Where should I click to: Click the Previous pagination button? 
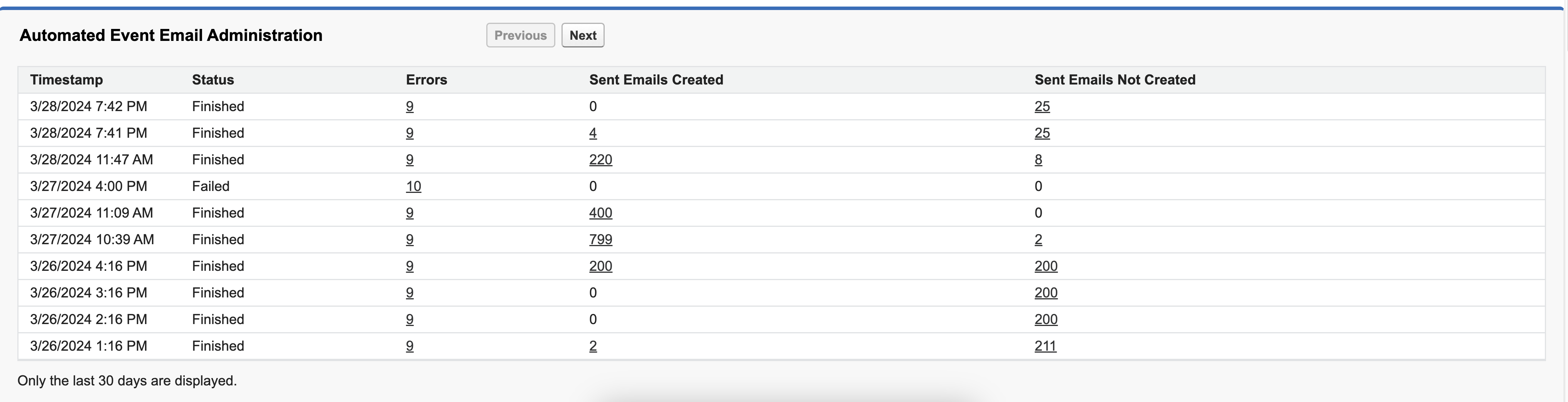(520, 35)
